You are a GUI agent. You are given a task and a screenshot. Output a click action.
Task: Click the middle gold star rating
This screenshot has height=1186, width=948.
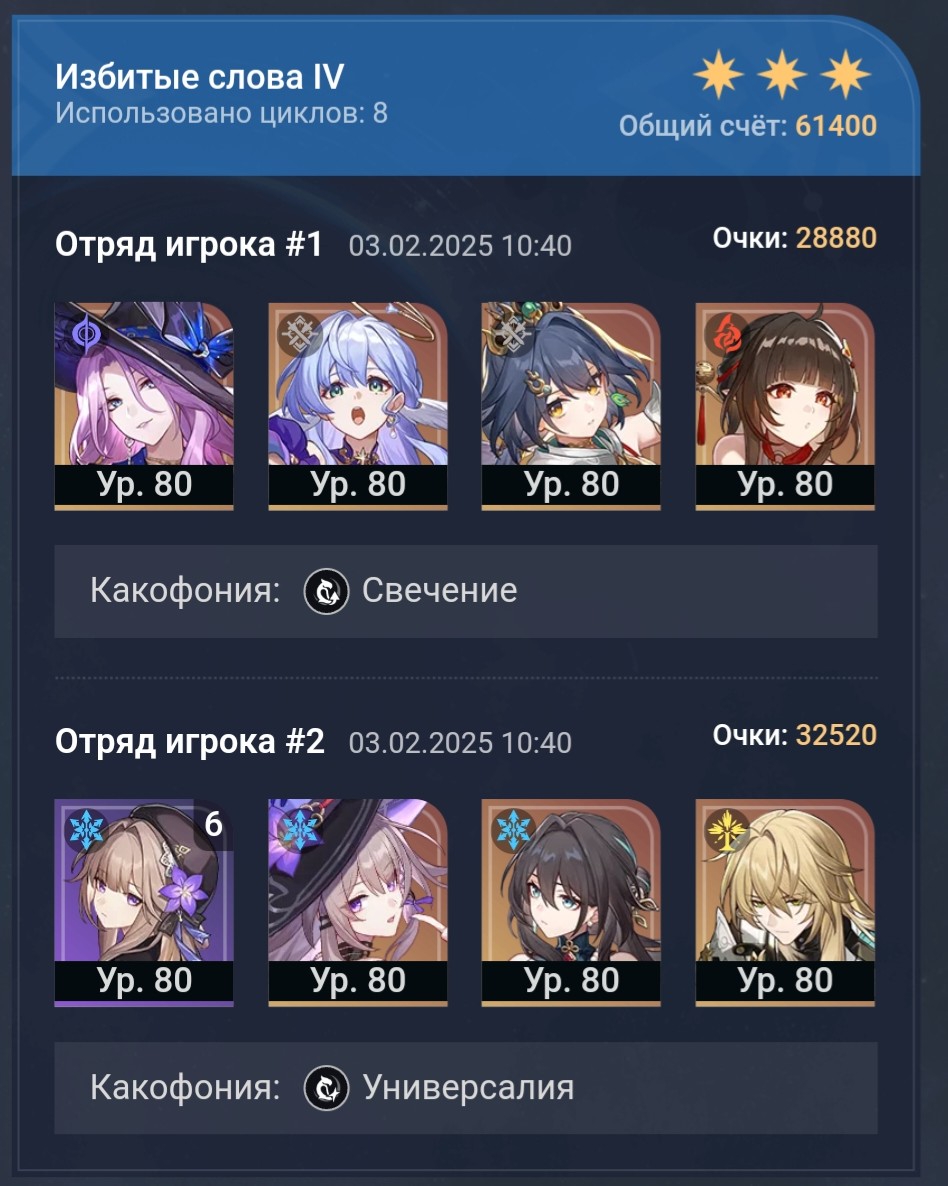782,74
